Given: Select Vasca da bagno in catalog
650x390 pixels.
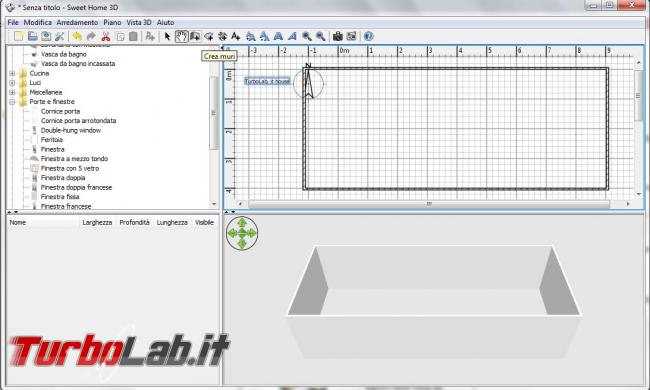Looking at the screenshot, I should tap(63, 54).
